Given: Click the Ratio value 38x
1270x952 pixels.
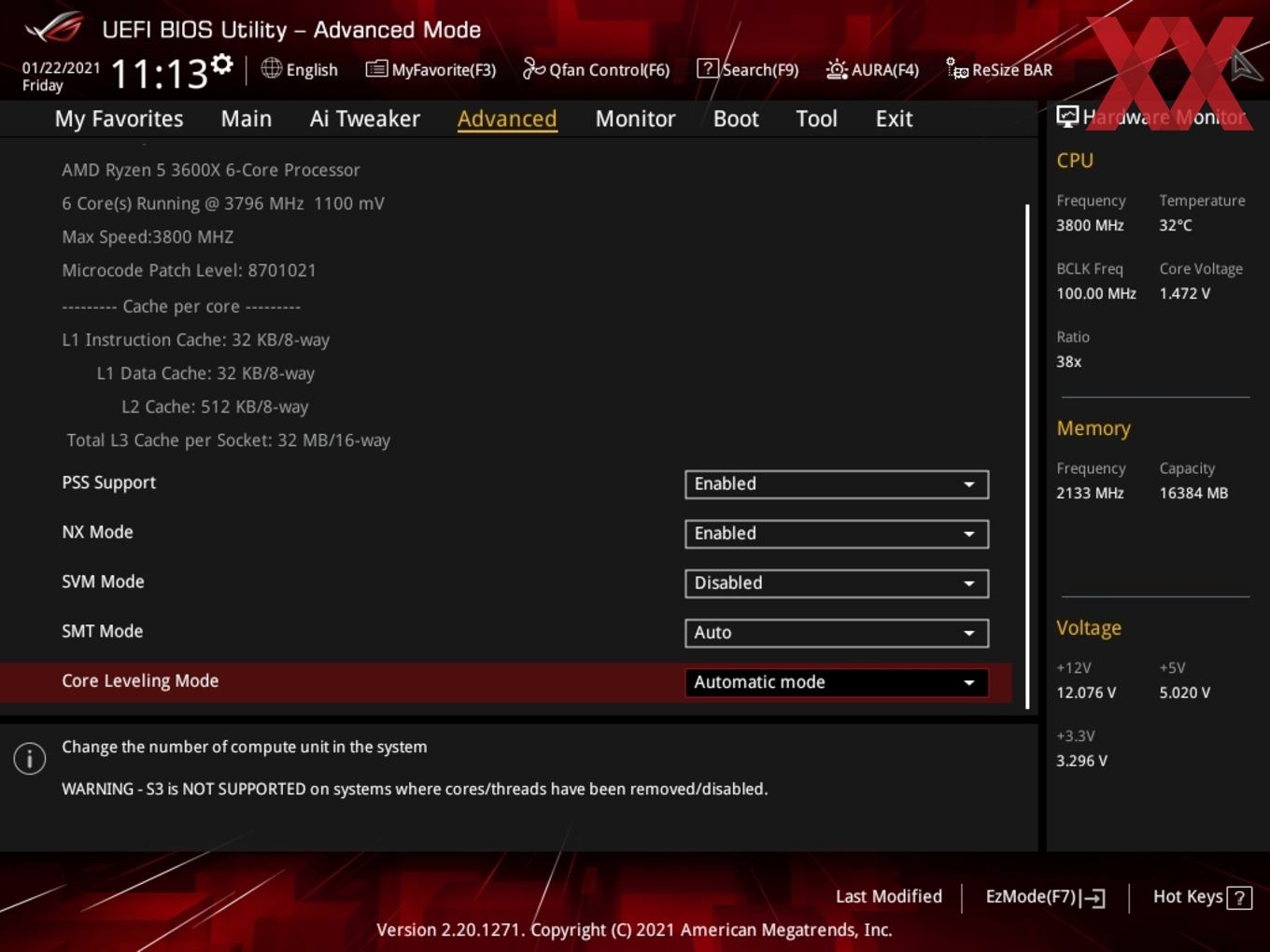Looking at the screenshot, I should point(1069,361).
